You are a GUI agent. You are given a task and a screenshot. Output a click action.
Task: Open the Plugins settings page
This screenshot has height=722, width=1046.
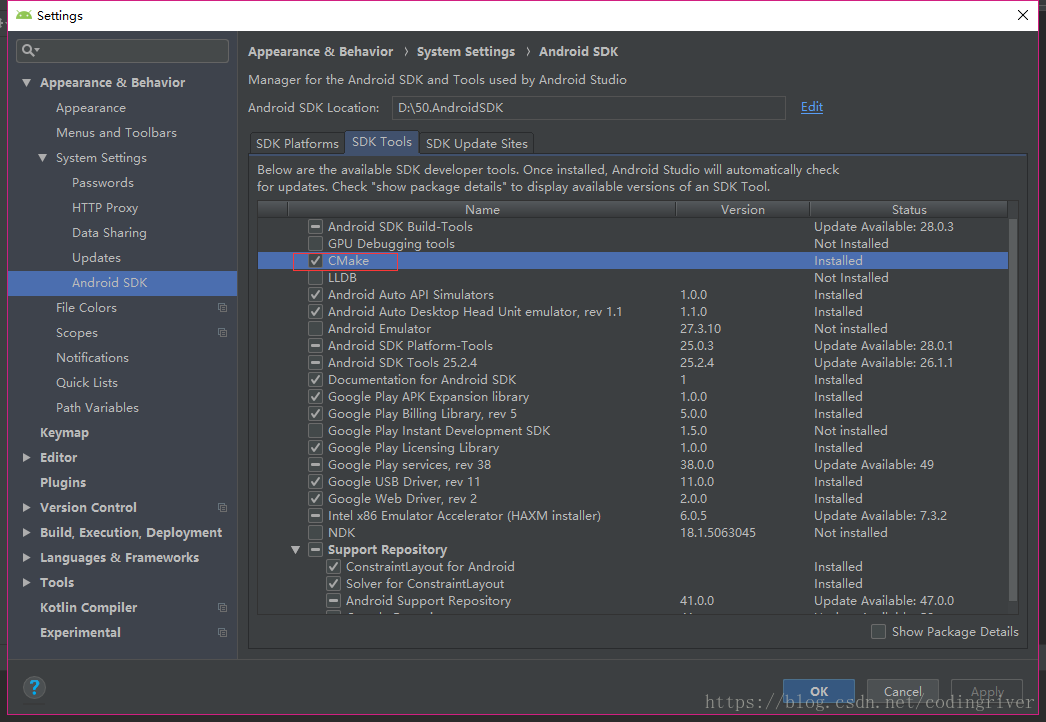(63, 482)
